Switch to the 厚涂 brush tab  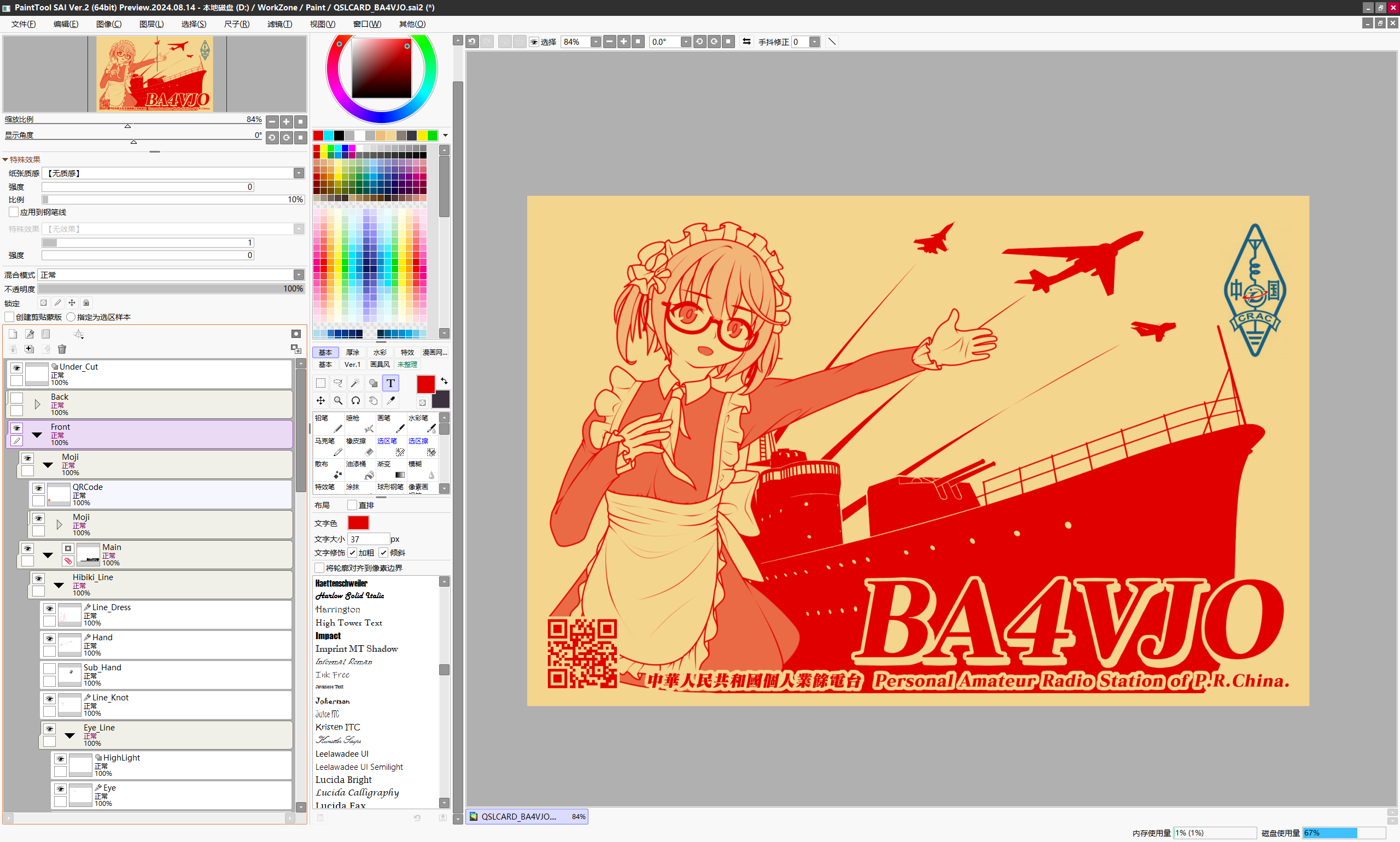coord(353,352)
